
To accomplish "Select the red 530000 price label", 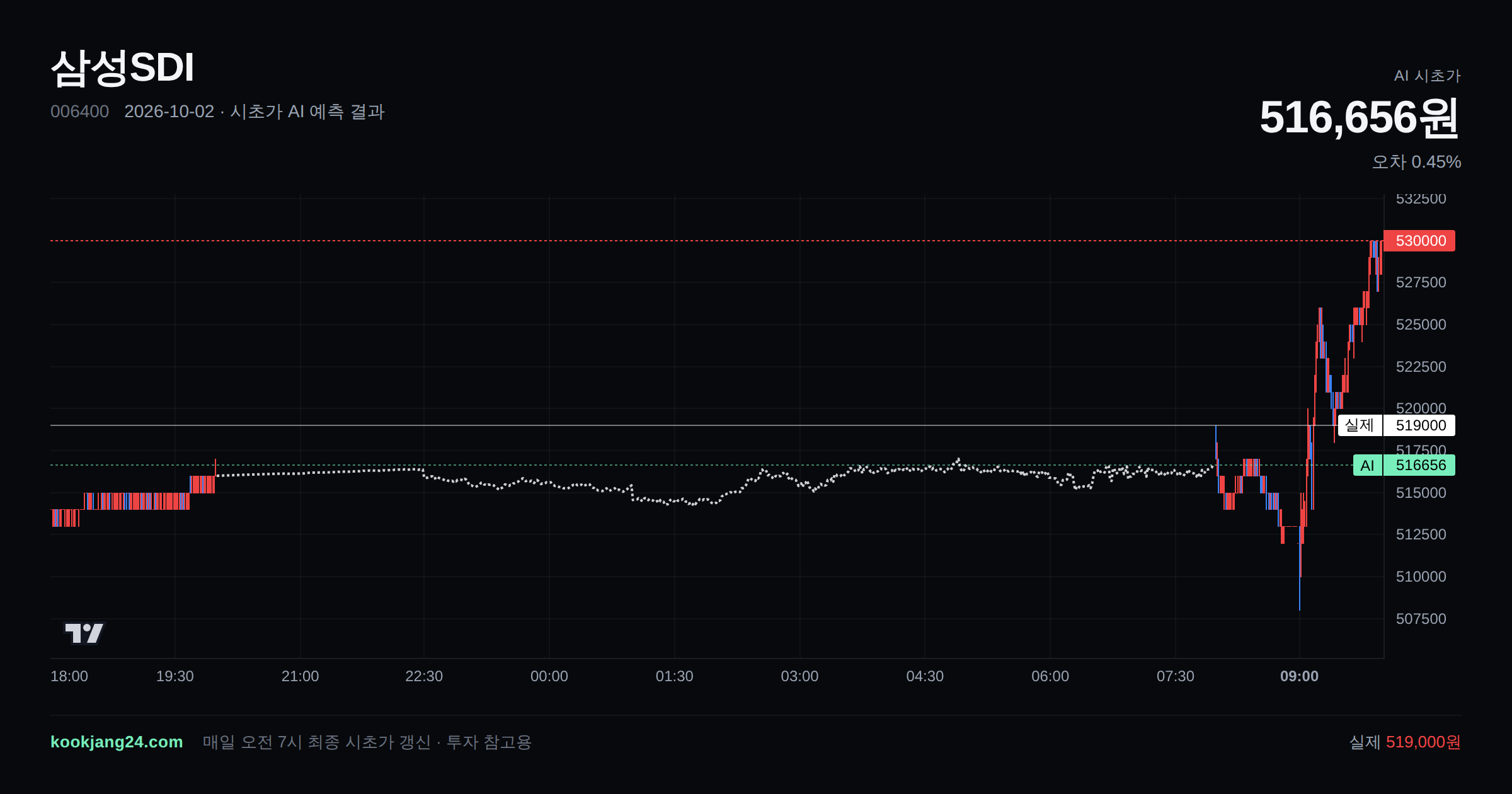I will (1419, 241).
